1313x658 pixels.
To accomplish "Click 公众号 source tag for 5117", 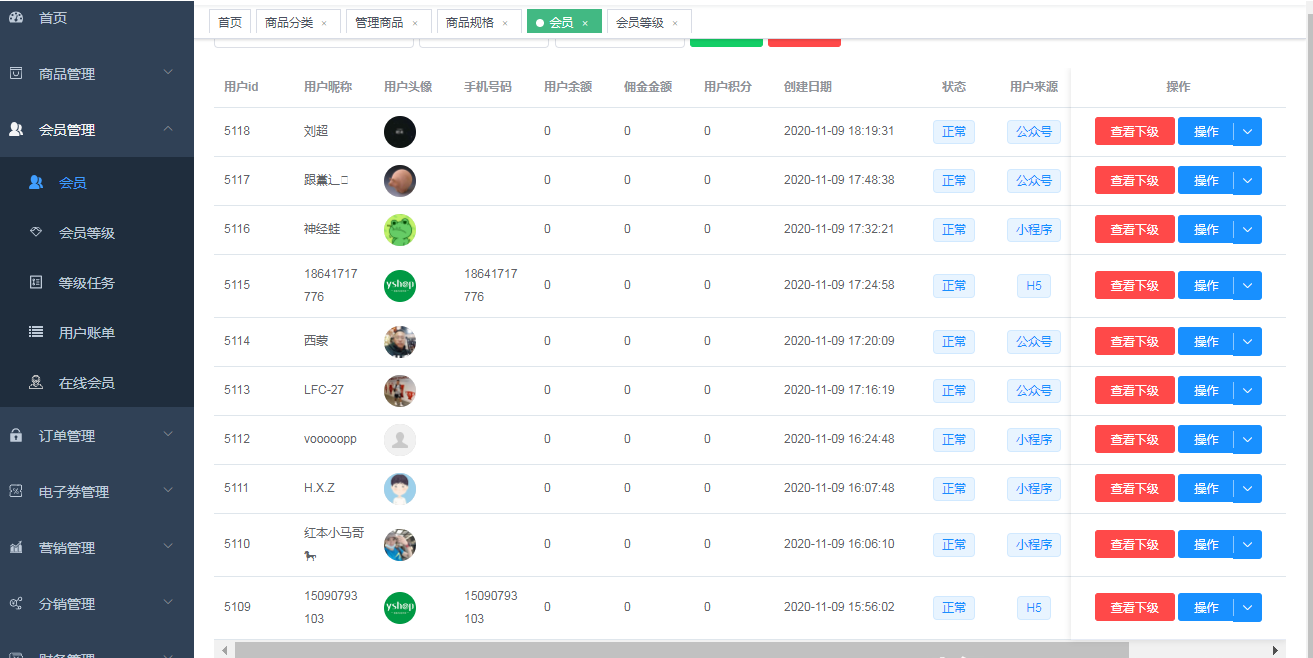I will (x=1034, y=181).
